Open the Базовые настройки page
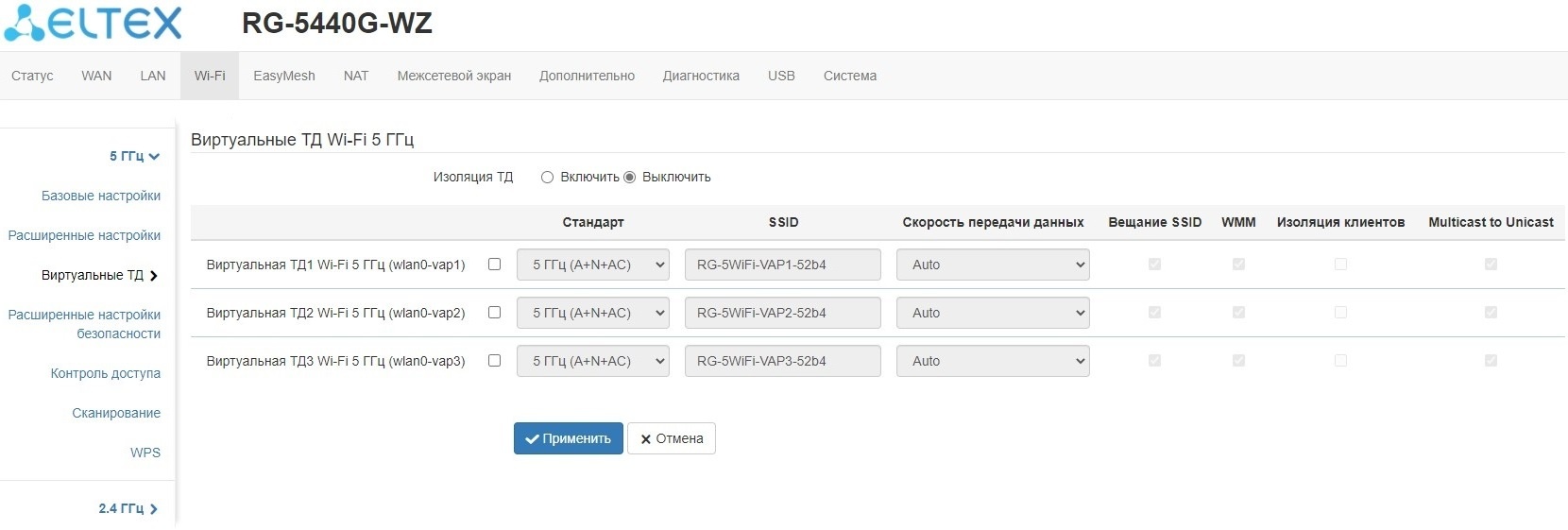This screenshot has height=530, width=1568. coord(101,196)
